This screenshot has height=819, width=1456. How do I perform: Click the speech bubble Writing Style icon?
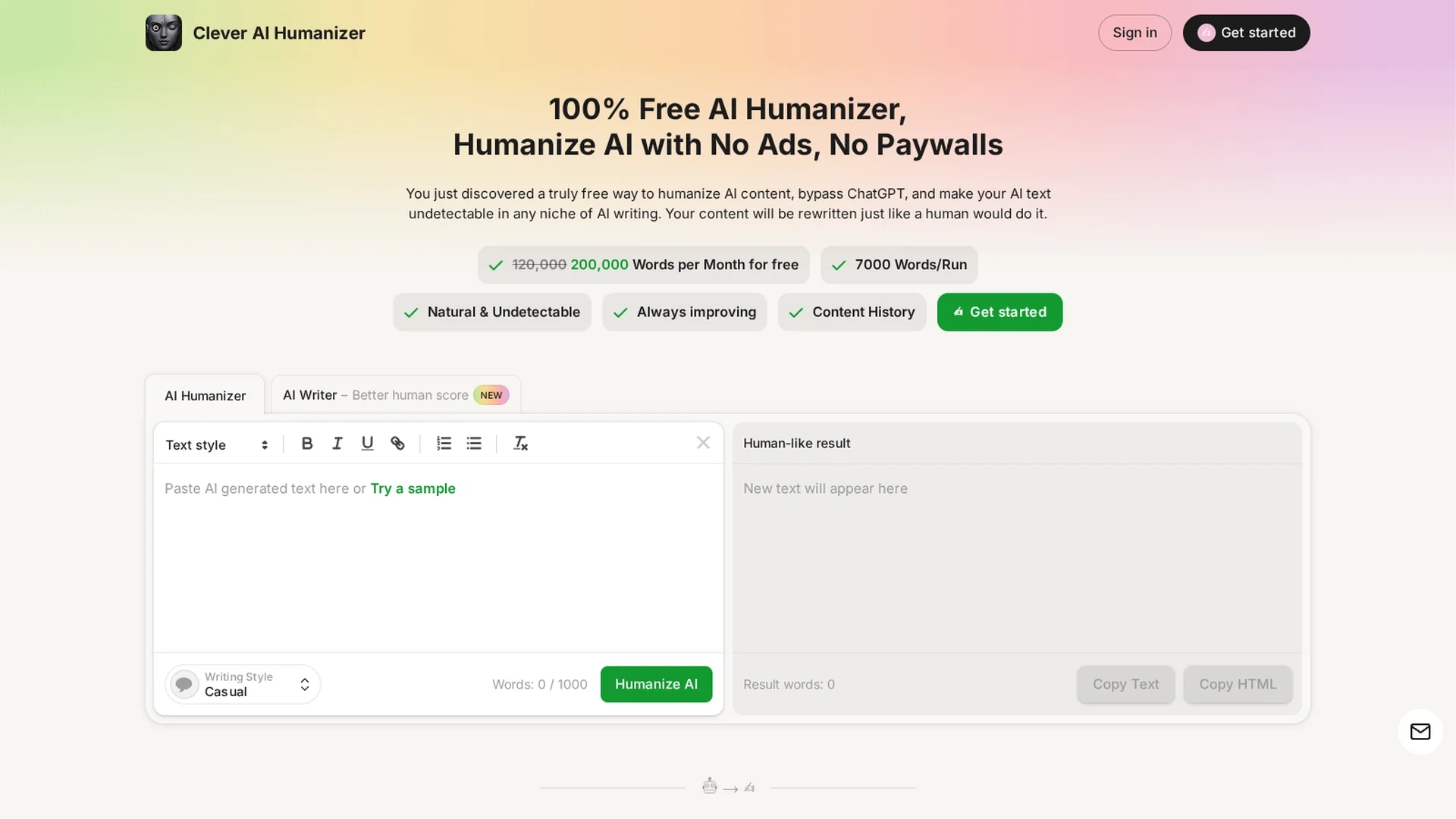point(184,684)
